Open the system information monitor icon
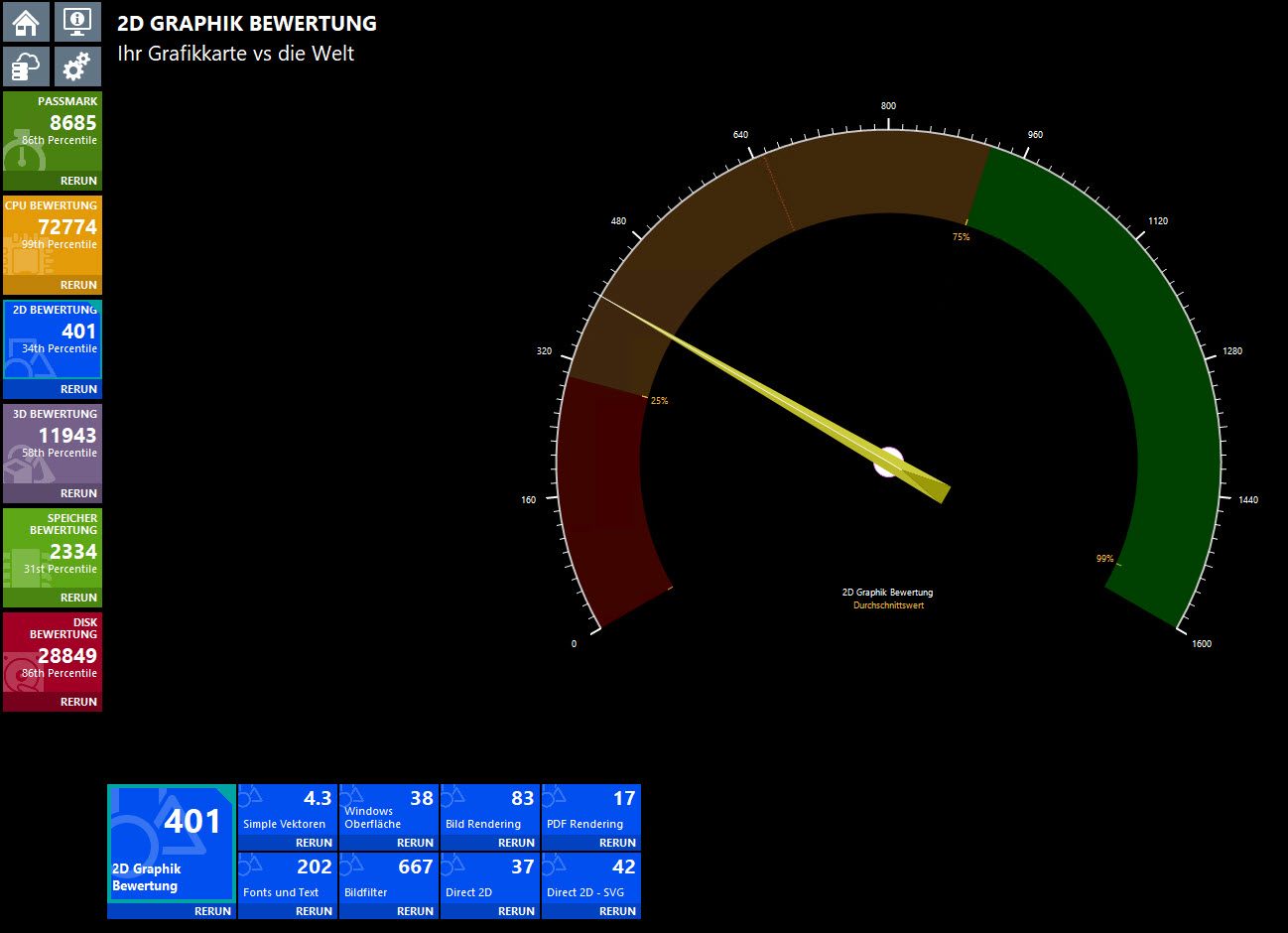 [77, 22]
